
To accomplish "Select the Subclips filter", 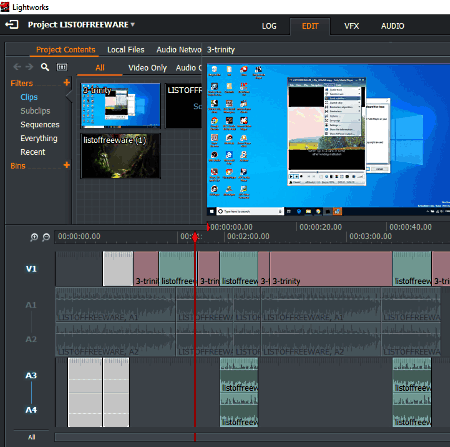I will pyautogui.click(x=35, y=111).
